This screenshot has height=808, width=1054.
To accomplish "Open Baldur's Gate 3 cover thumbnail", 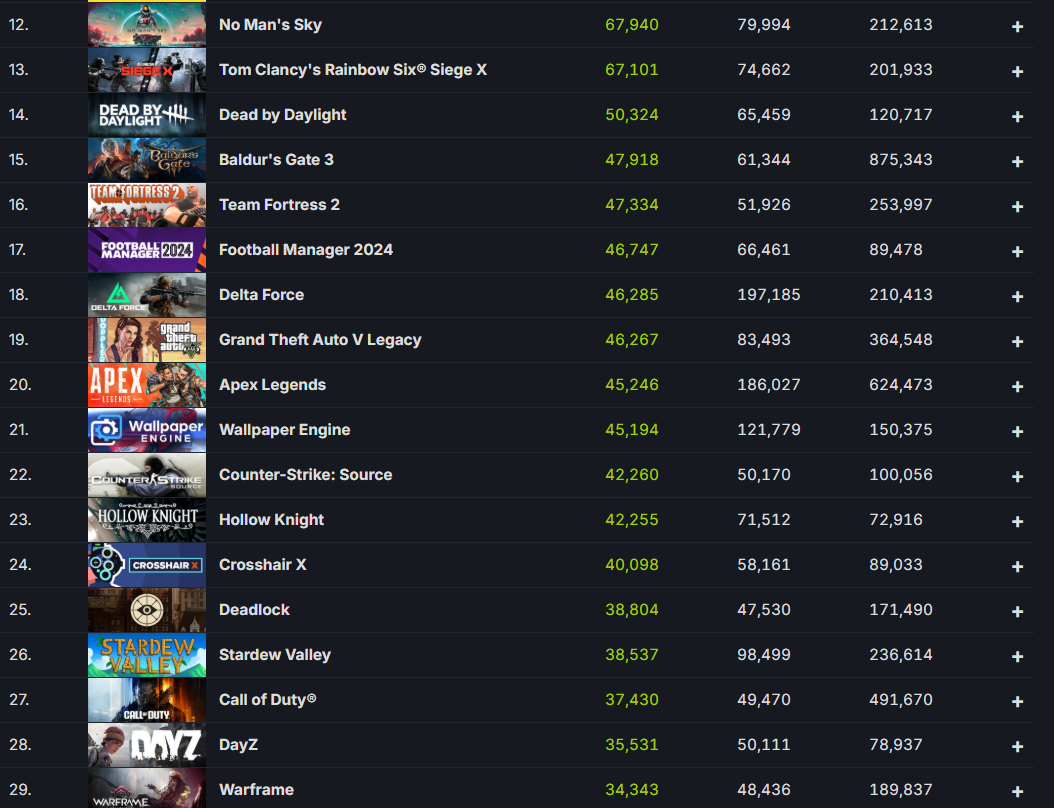I will click(x=147, y=159).
